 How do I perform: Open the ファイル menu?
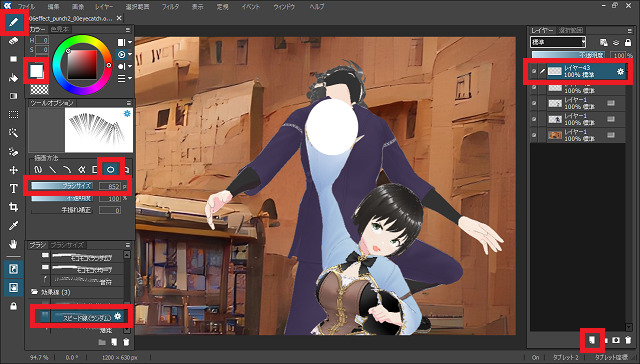click(x=27, y=7)
